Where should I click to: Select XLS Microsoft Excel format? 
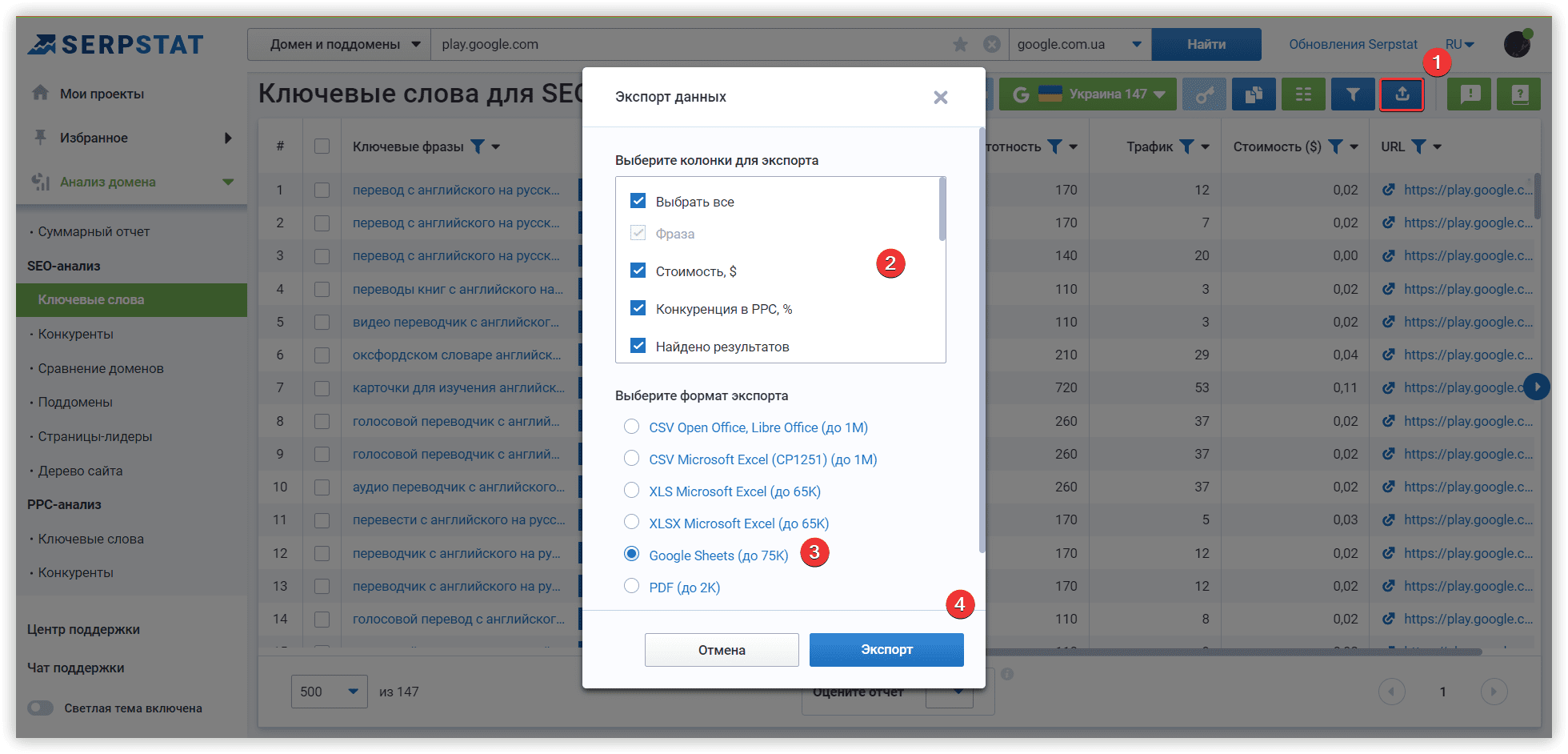coord(631,490)
